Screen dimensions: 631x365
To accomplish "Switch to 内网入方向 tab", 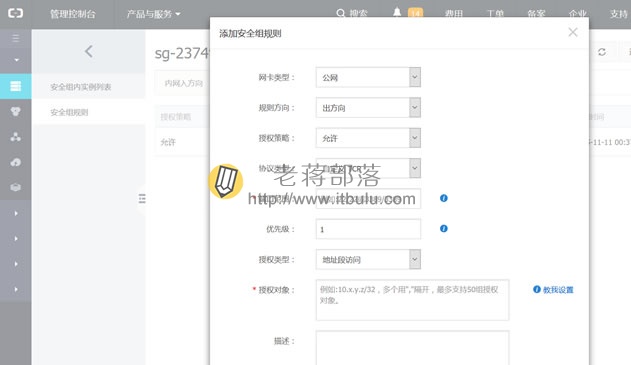I will pyautogui.click(x=184, y=83).
